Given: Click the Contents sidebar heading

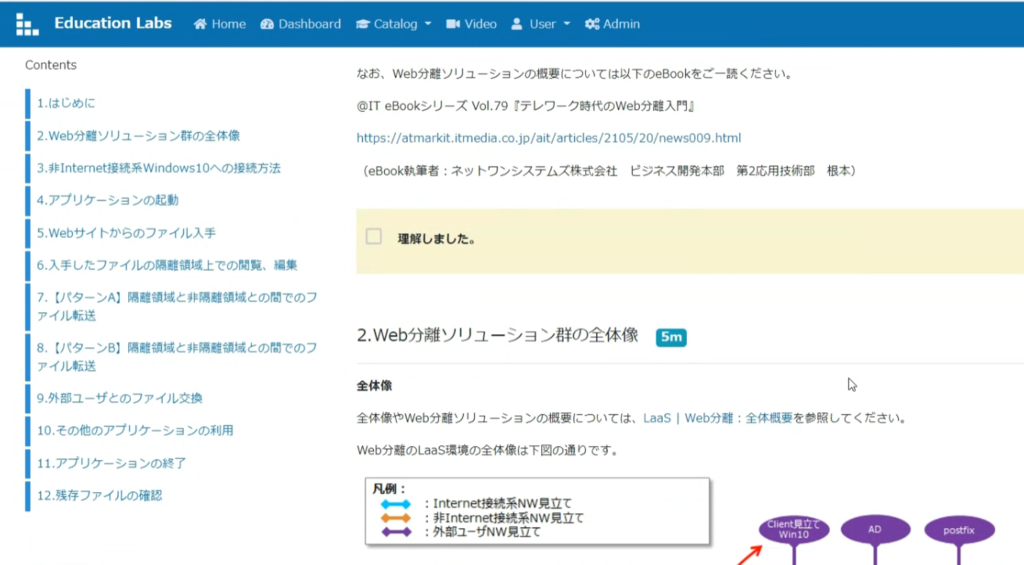Looking at the screenshot, I should [x=51, y=65].
